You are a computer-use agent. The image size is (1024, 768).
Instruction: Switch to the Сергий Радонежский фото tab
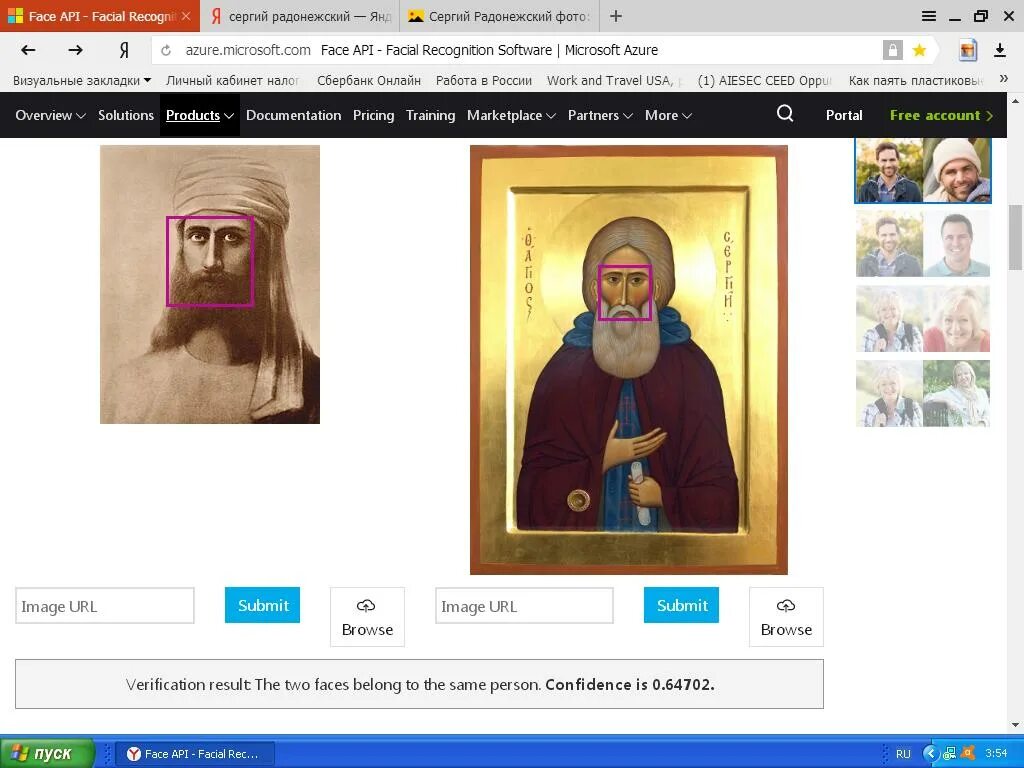click(x=499, y=16)
